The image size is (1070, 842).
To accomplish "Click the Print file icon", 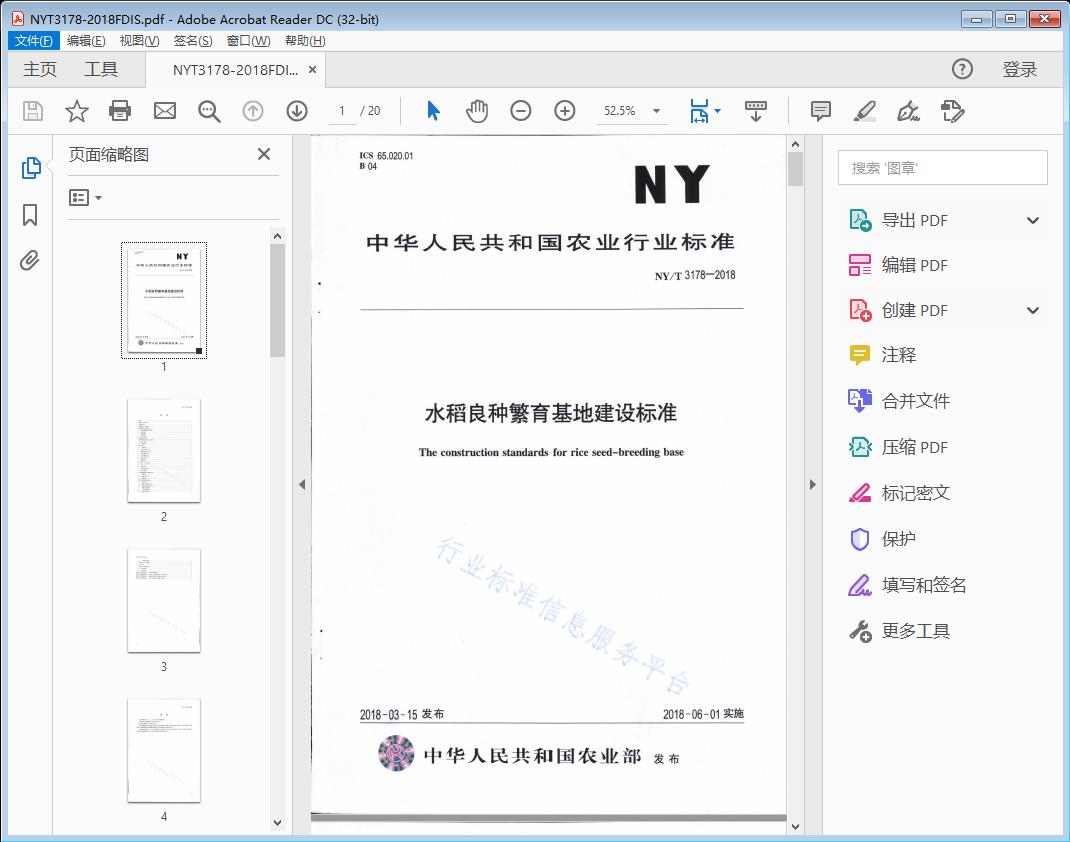I will click(120, 111).
